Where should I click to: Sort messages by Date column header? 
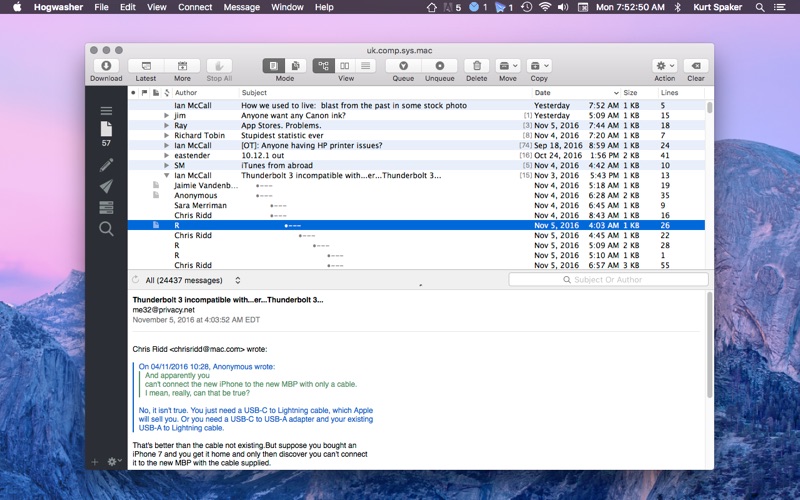pyautogui.click(x=543, y=93)
